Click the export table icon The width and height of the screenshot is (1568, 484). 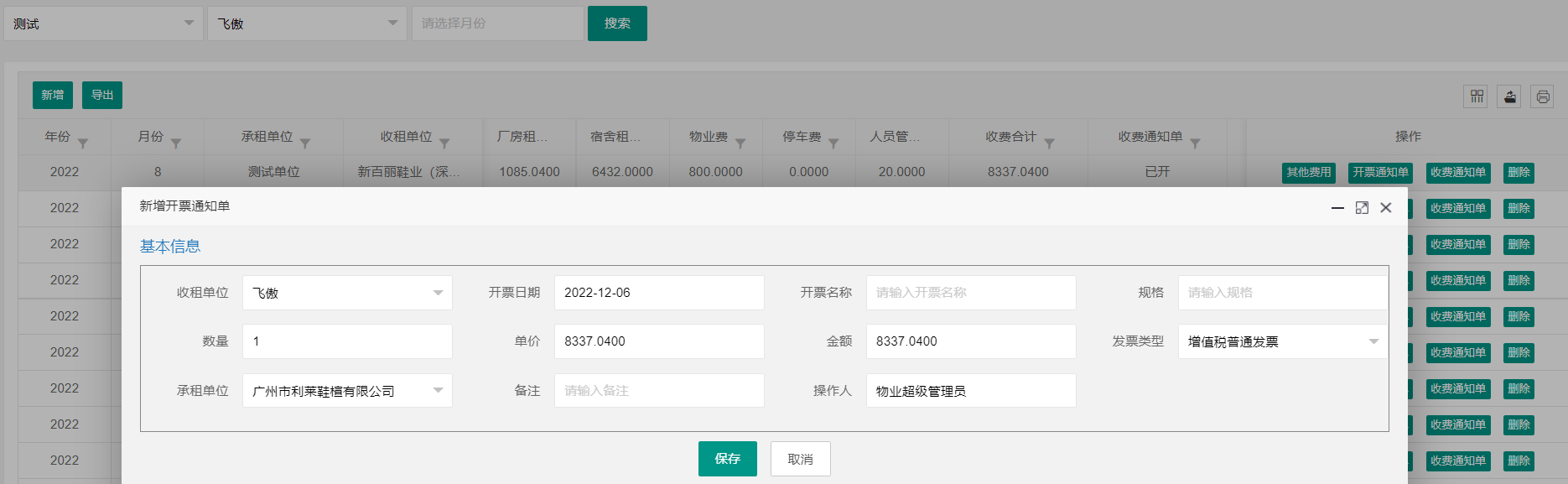click(1509, 96)
